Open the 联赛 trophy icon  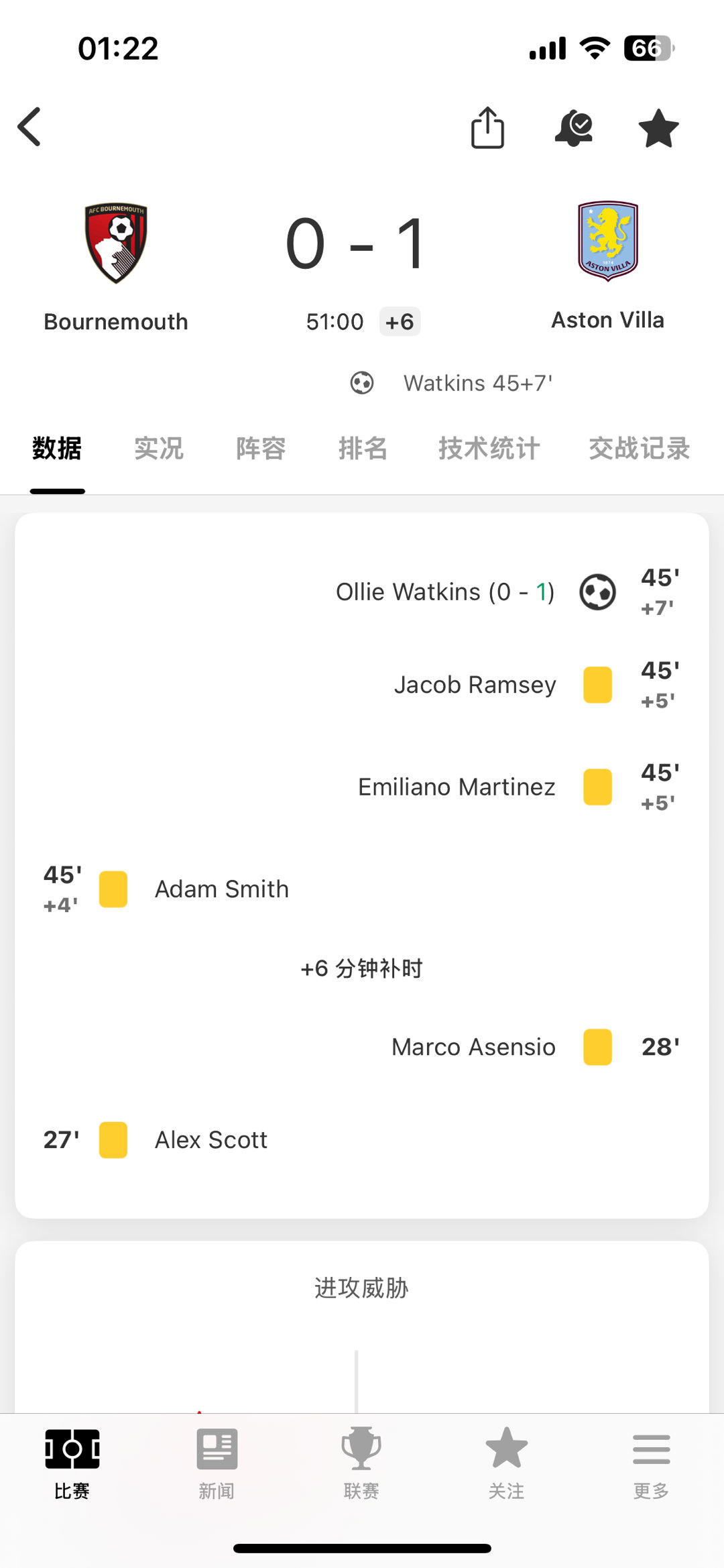tap(361, 1449)
